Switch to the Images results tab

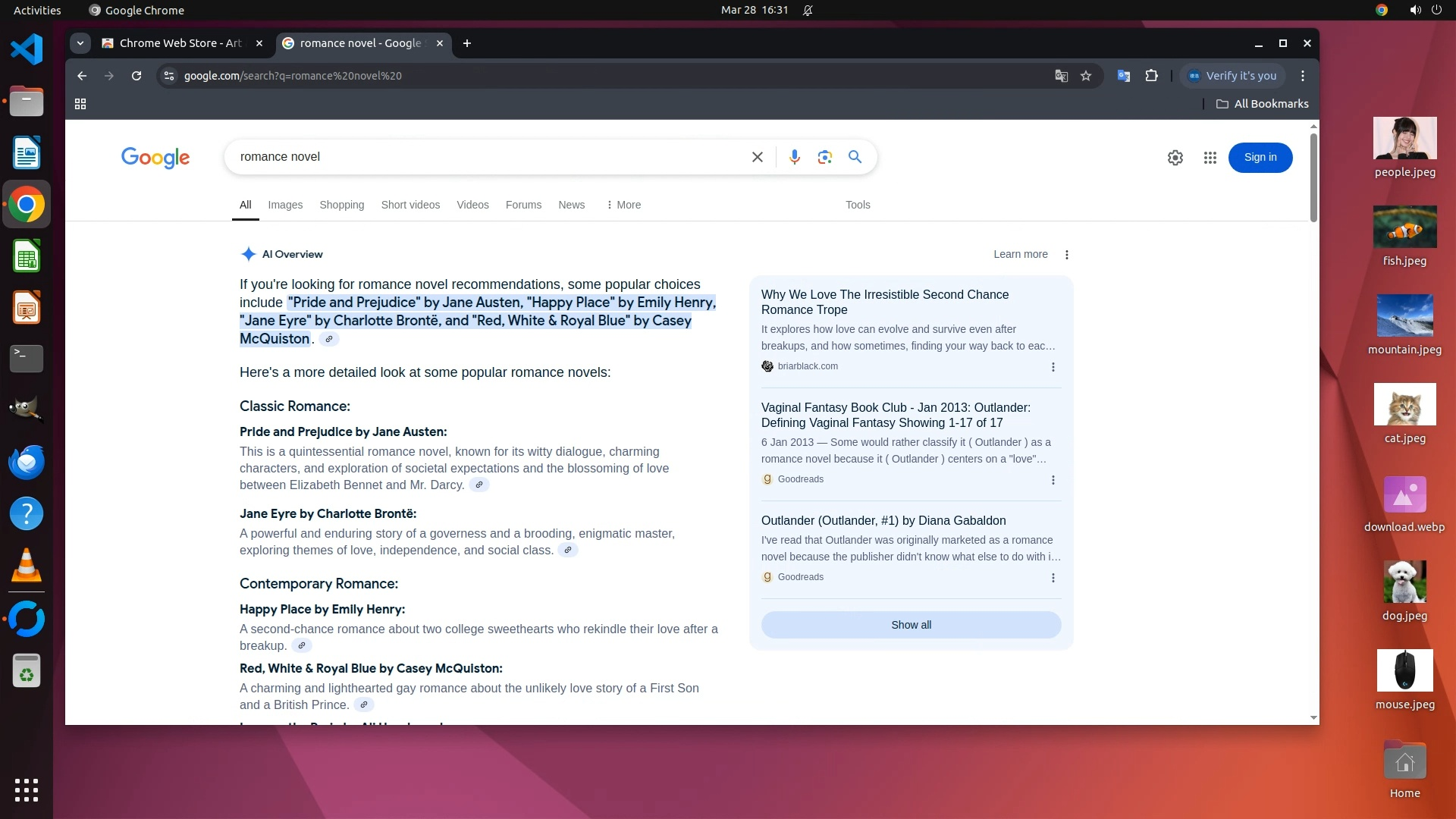285,205
